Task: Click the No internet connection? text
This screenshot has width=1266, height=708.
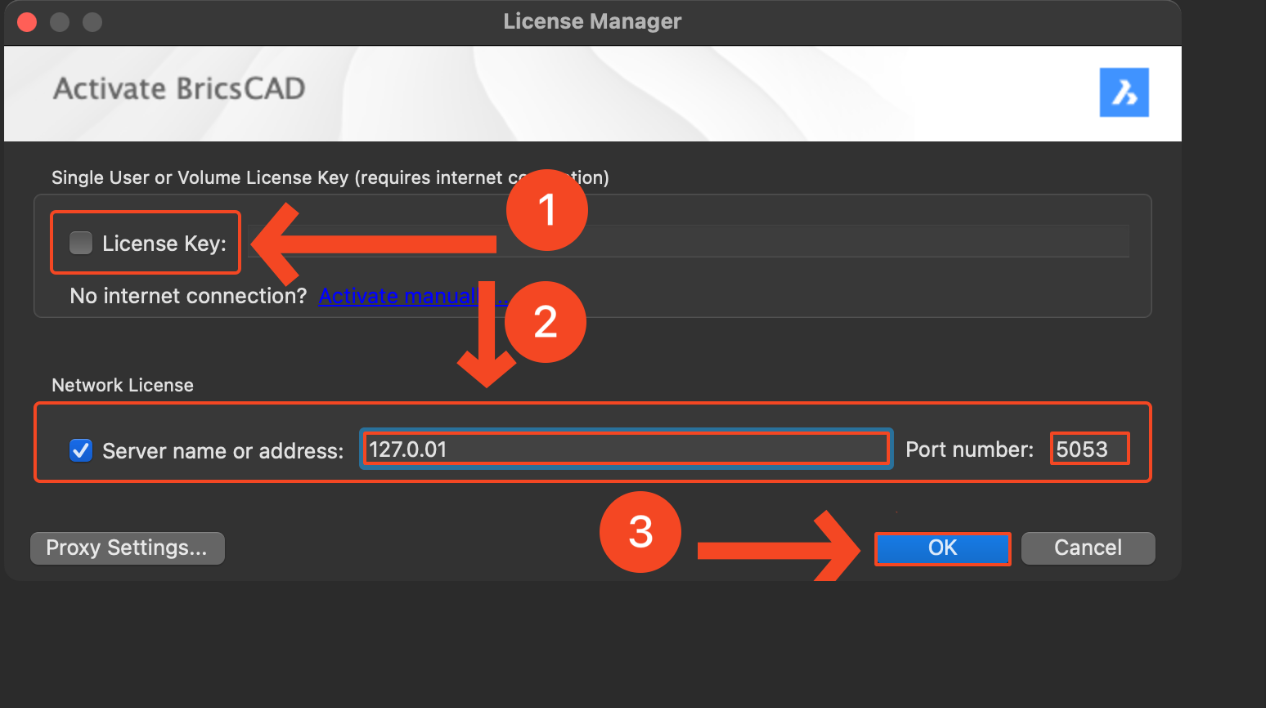Action: tap(188, 296)
